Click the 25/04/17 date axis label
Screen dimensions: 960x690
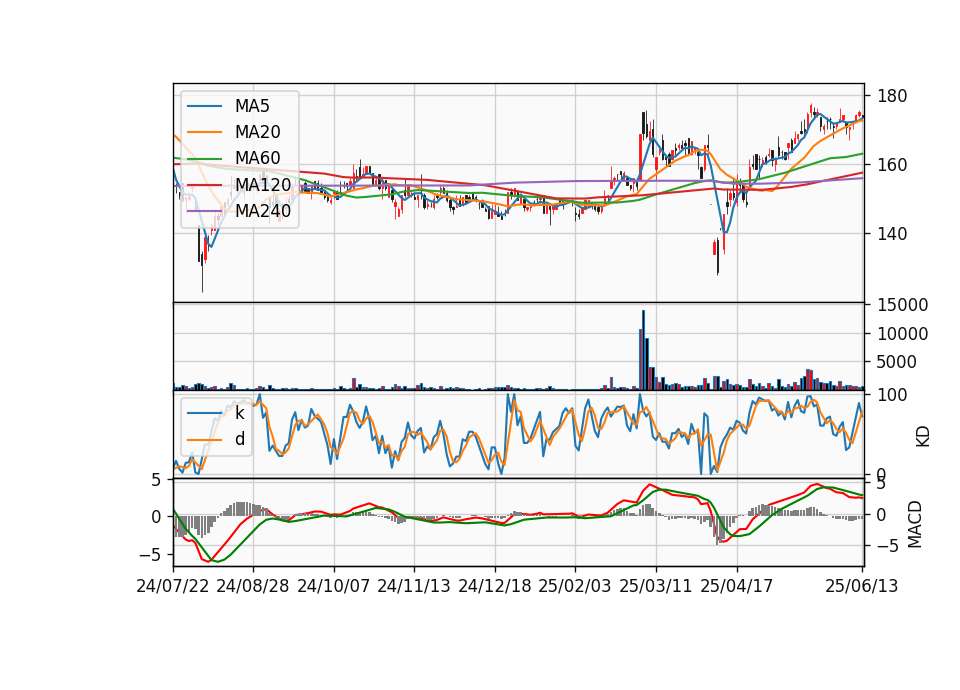click(737, 586)
